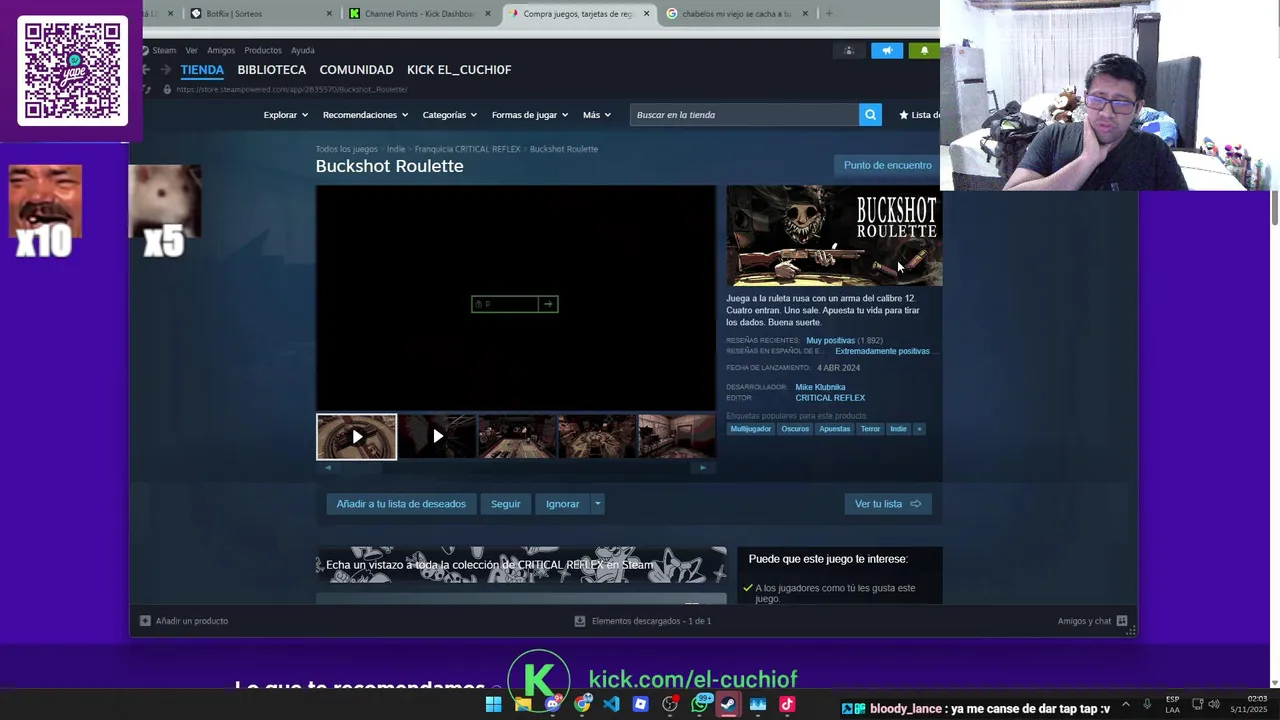Open the Ayuda menu
Screen dimensions: 1280x720
coord(302,50)
